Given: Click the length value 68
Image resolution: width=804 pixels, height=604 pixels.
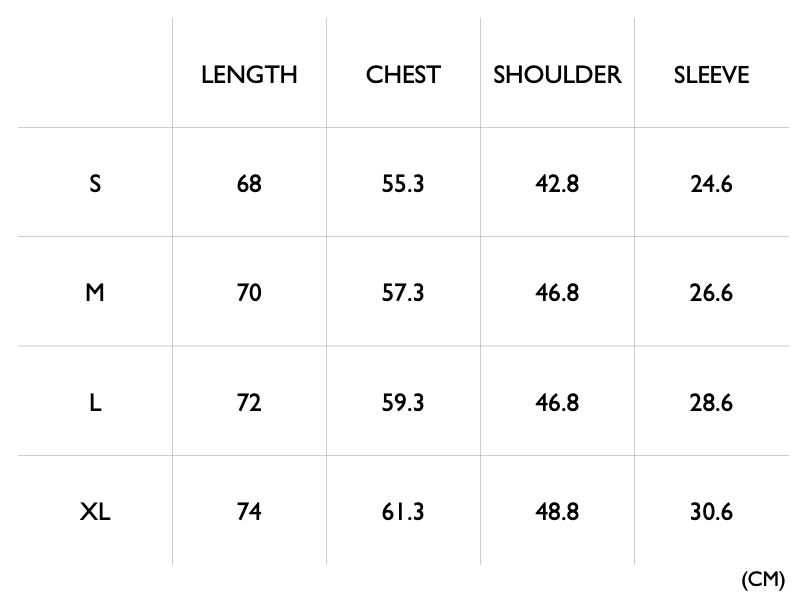Looking at the screenshot, I should tap(249, 184).
